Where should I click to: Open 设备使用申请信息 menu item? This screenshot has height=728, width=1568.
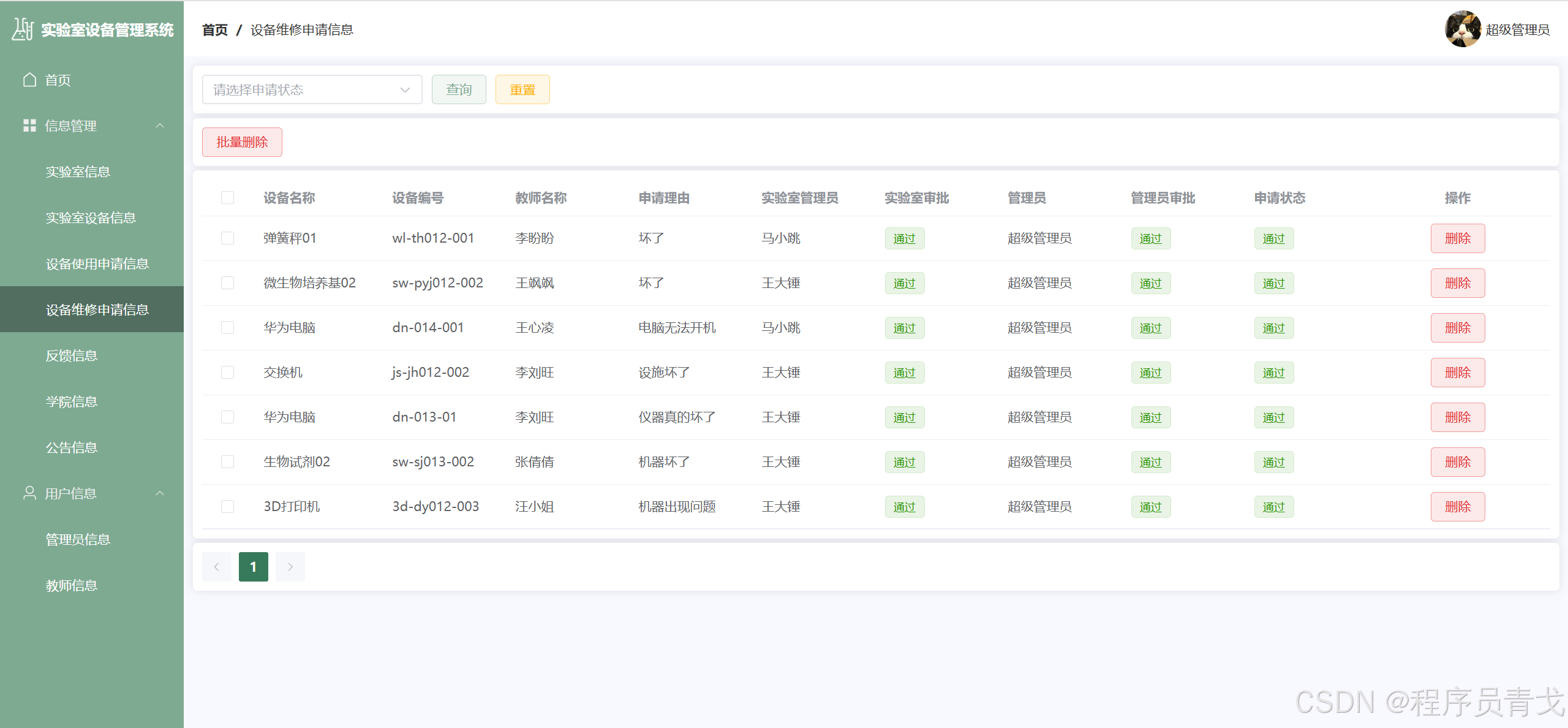(x=97, y=264)
